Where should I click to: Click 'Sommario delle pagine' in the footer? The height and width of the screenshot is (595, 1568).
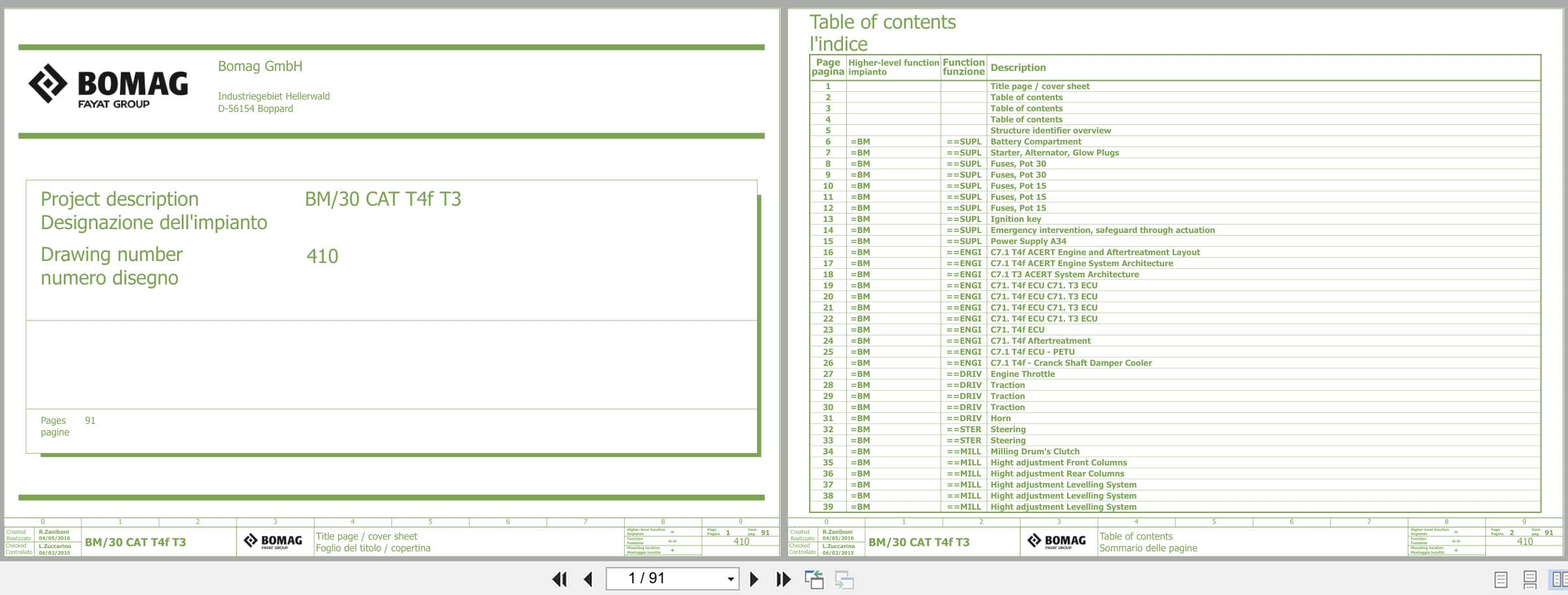click(1148, 548)
